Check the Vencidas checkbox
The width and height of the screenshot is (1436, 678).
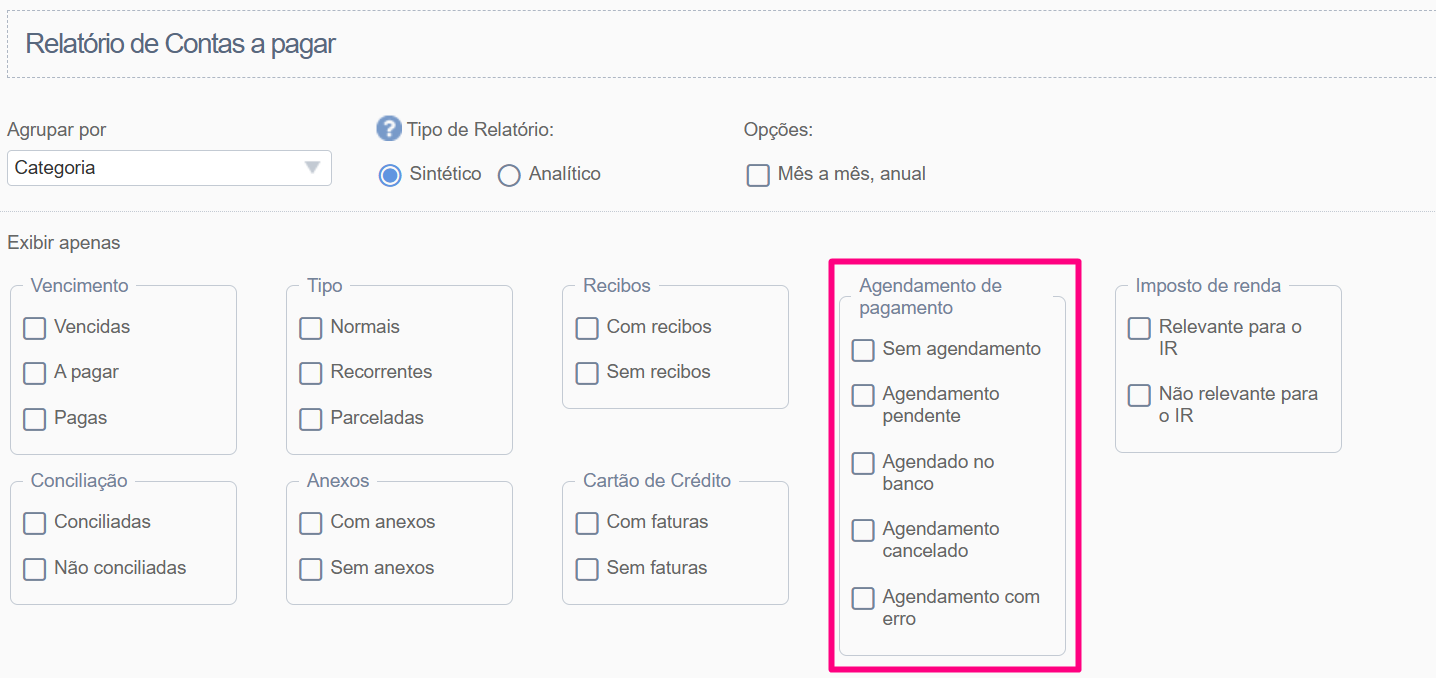[35, 328]
